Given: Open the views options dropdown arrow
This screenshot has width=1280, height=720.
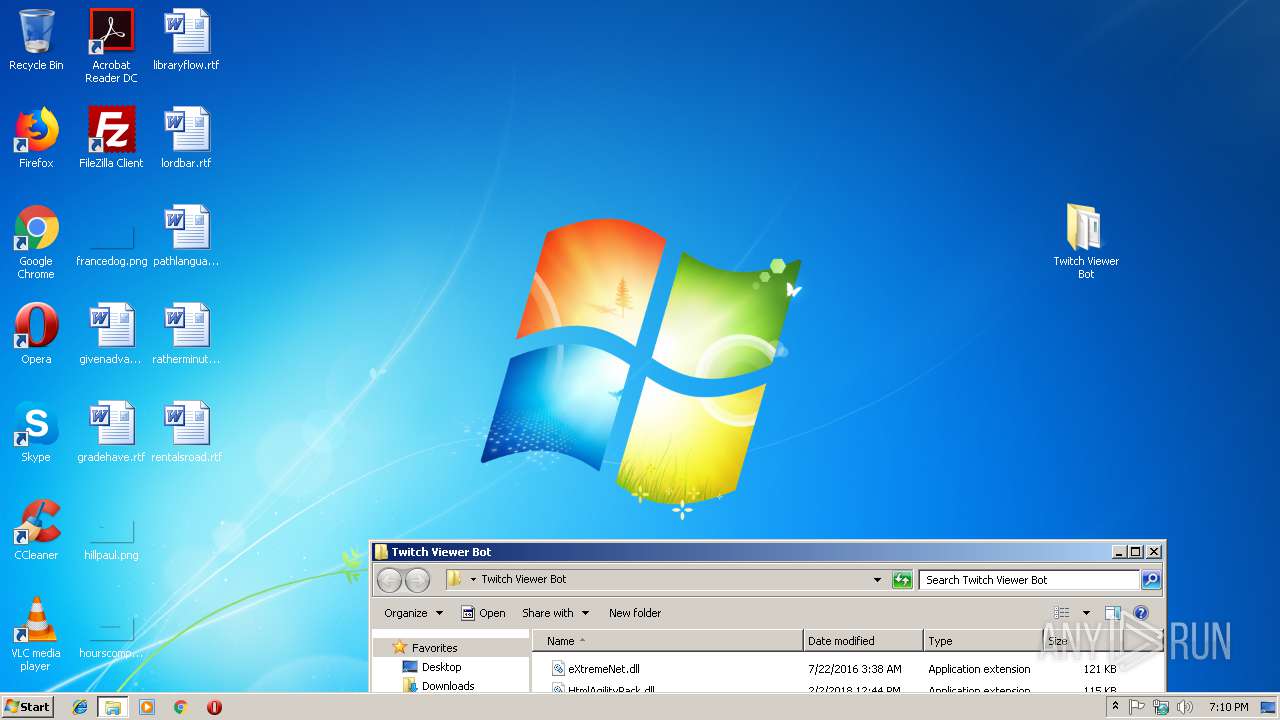Looking at the screenshot, I should (x=1086, y=613).
